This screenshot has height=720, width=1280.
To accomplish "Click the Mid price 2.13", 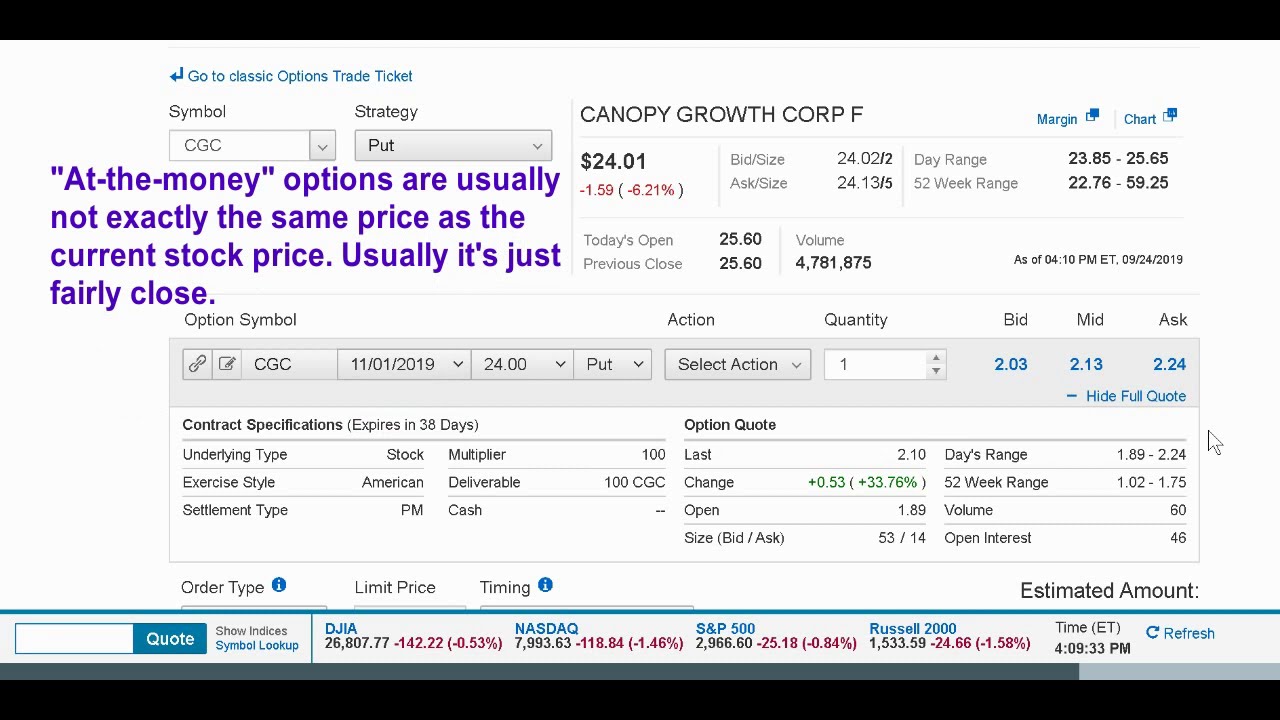I will [x=1086, y=364].
